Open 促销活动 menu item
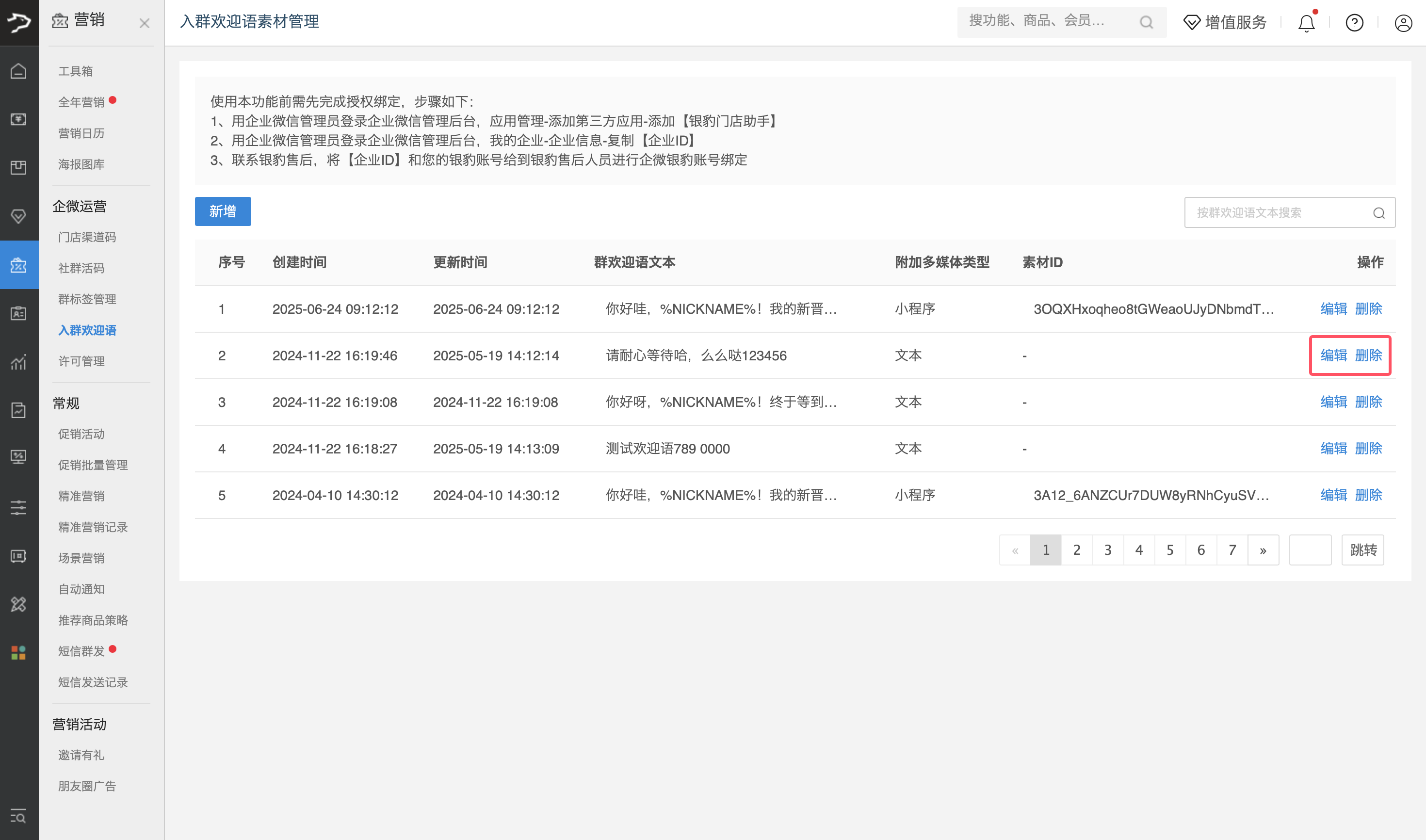Image resolution: width=1426 pixels, height=840 pixels. (x=81, y=434)
